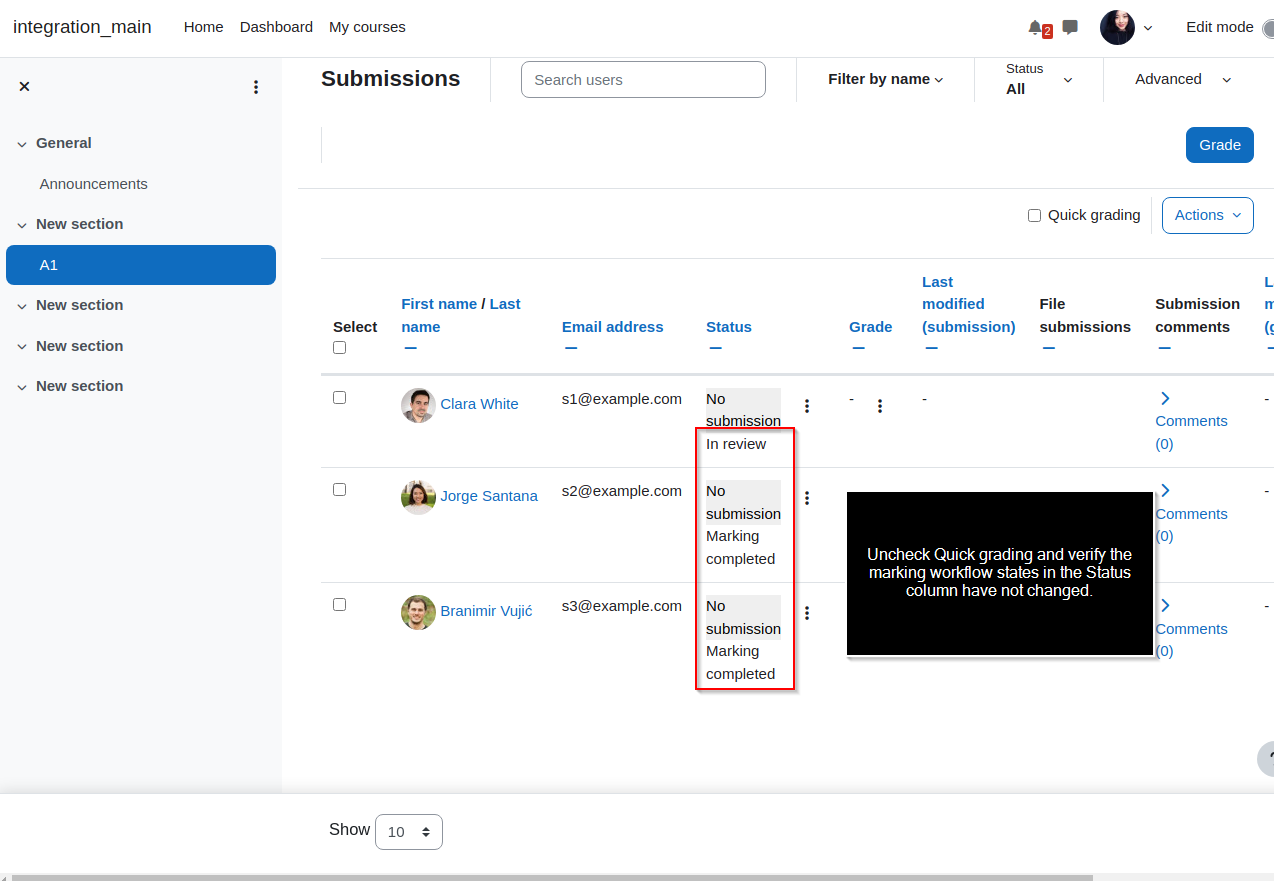The height and width of the screenshot is (881, 1274).
Task: Collapse the General section
Action: (x=22, y=144)
